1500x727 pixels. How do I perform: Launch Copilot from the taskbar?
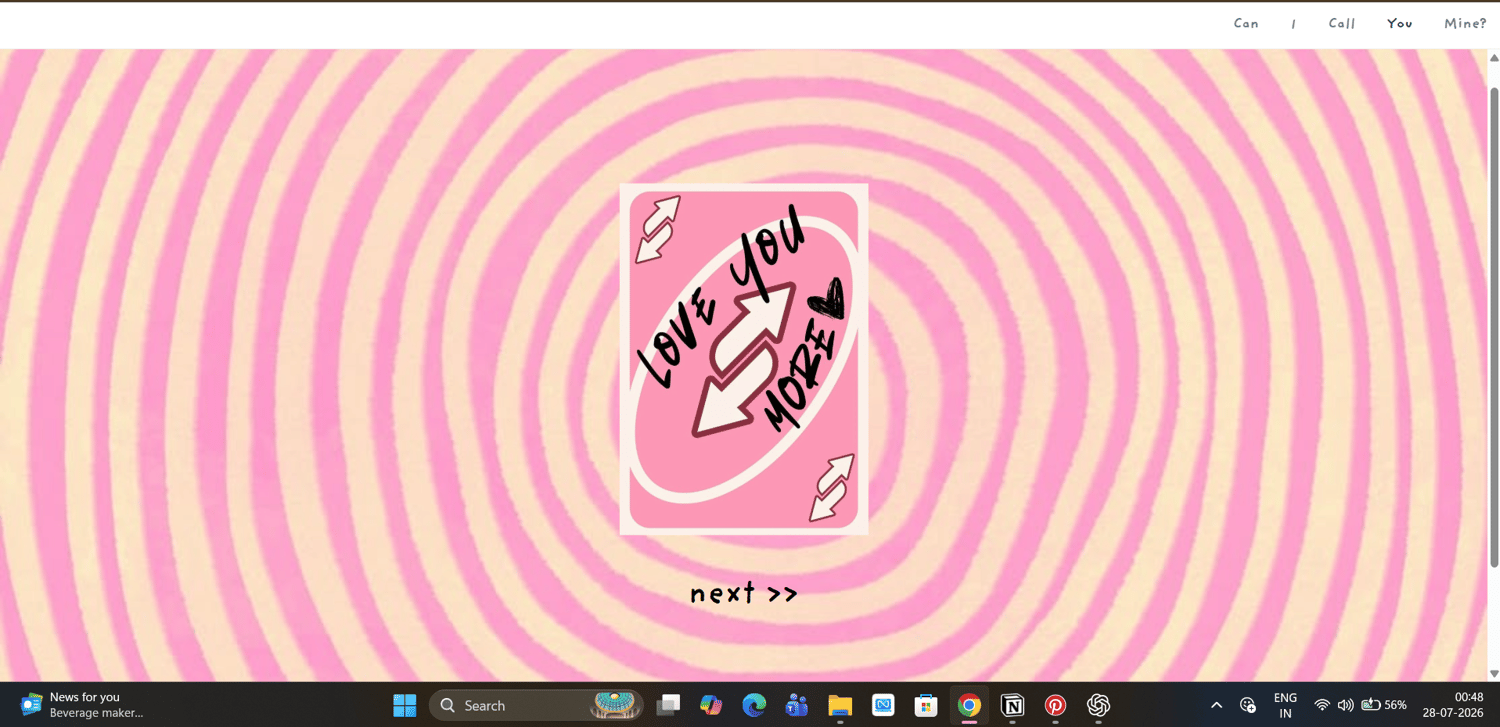click(x=711, y=705)
